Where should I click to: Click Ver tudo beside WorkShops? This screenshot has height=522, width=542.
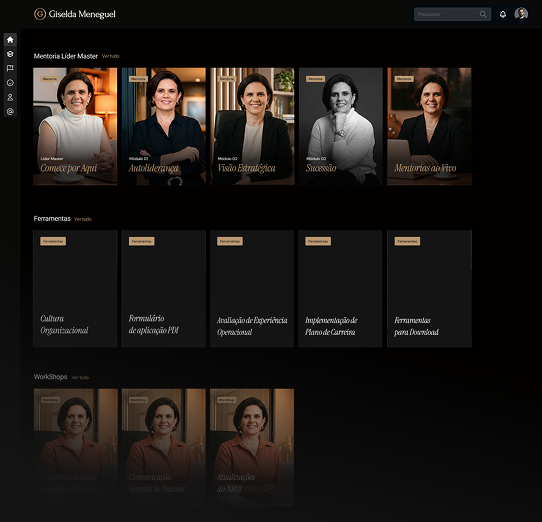coord(80,377)
